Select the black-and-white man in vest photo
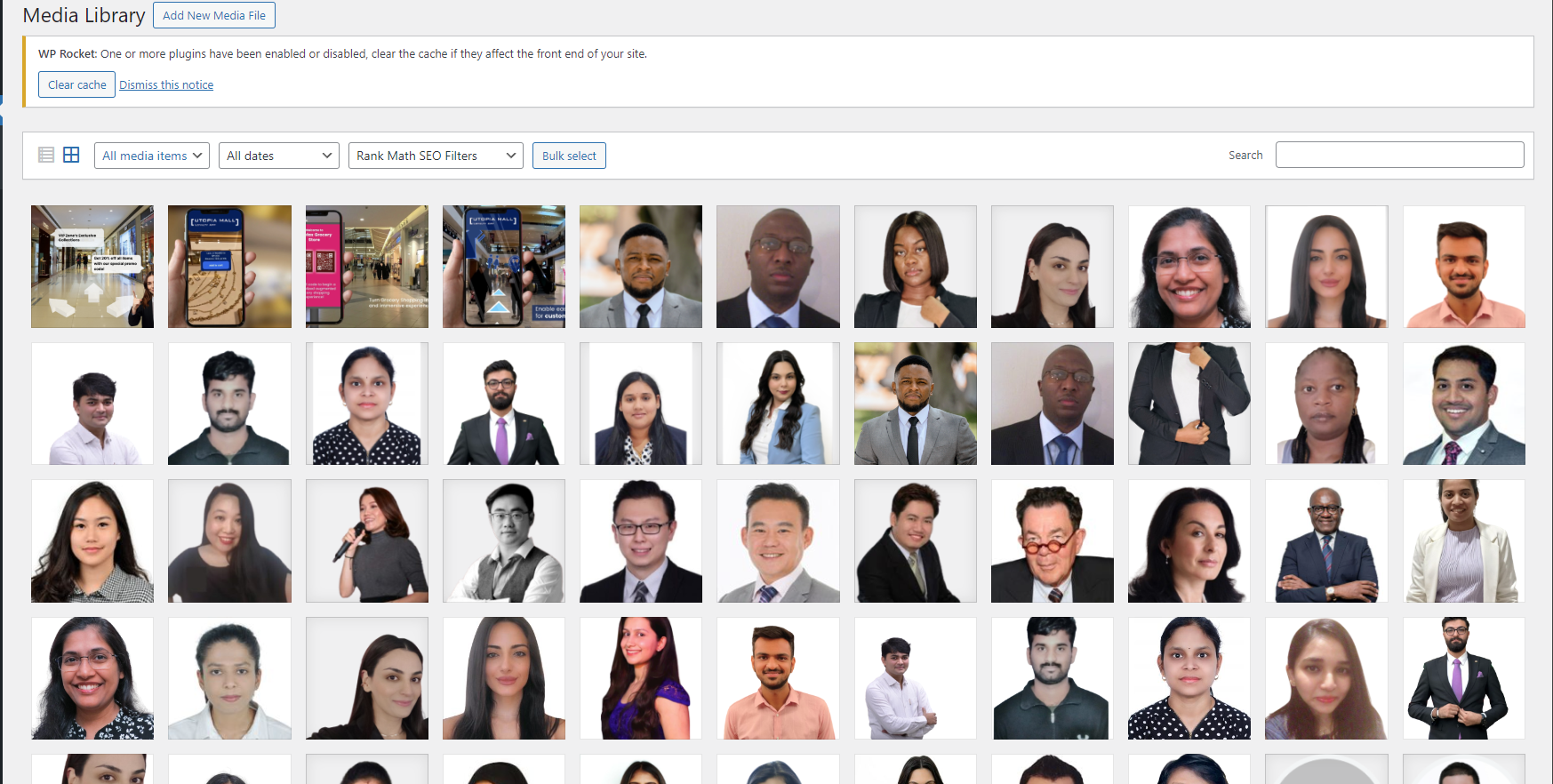Viewport: 1553px width, 784px height. click(x=504, y=541)
